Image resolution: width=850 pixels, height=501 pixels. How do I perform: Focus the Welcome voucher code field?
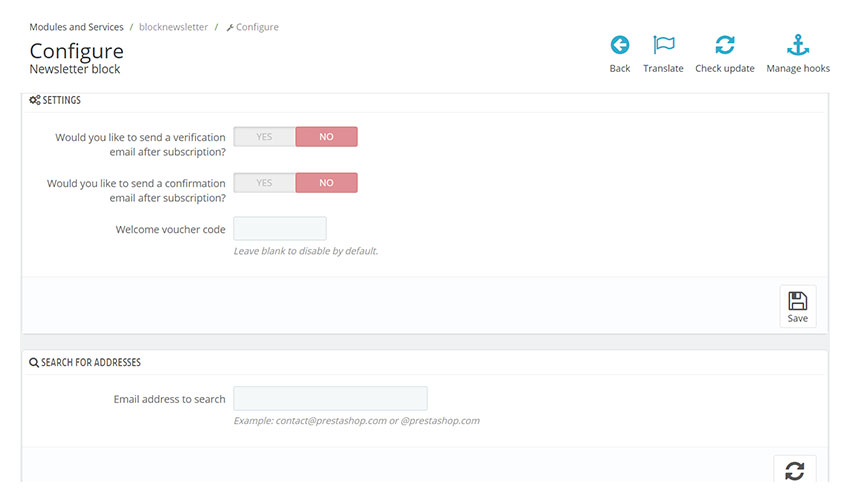click(280, 228)
